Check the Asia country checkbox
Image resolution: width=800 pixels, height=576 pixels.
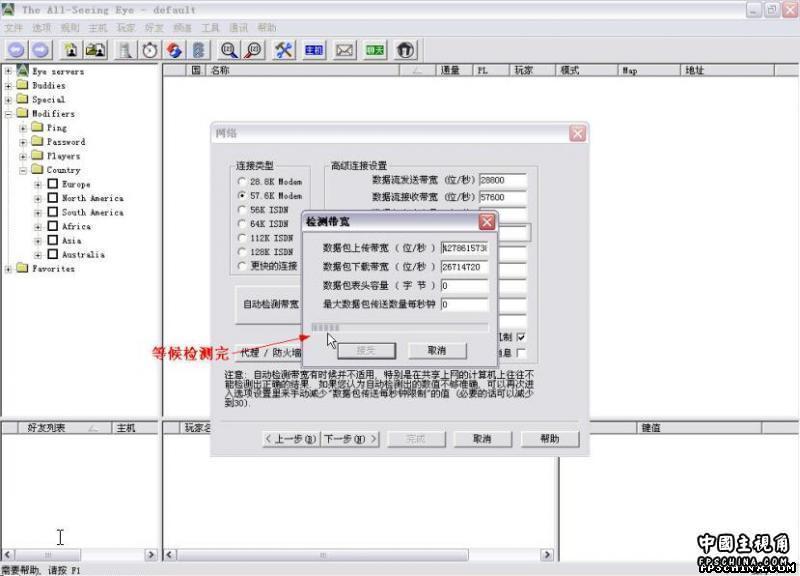53,240
